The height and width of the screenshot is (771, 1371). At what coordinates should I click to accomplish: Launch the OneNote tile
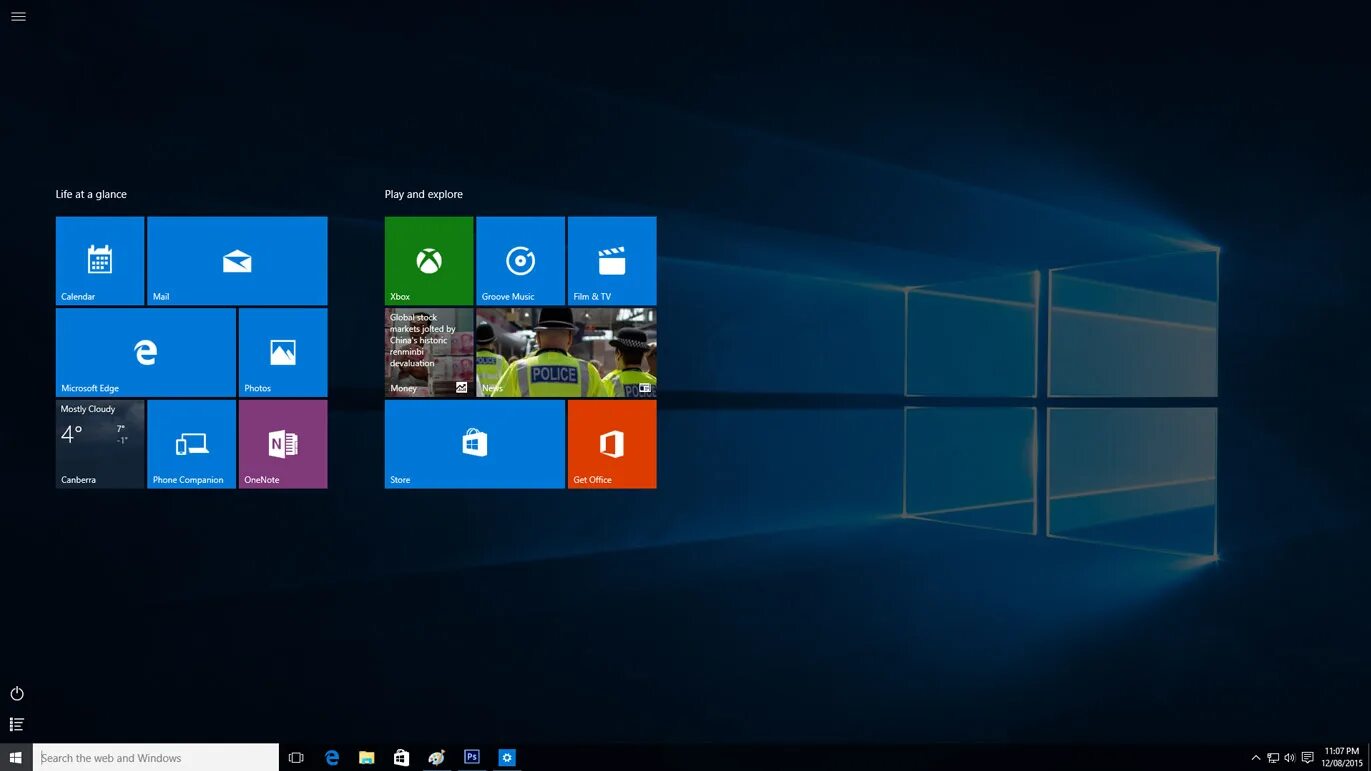point(283,444)
